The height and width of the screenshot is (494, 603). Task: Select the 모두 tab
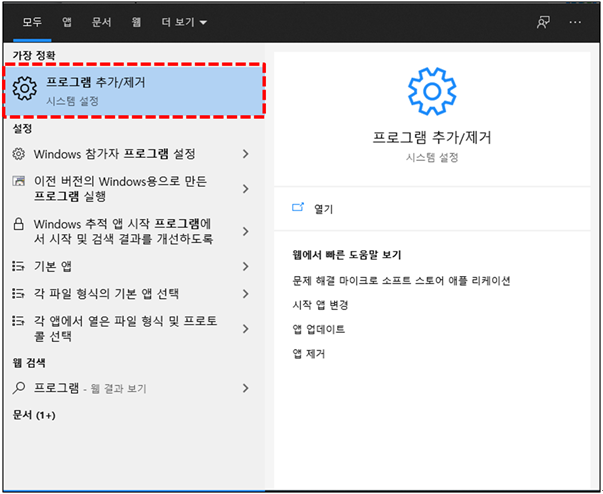(32, 22)
